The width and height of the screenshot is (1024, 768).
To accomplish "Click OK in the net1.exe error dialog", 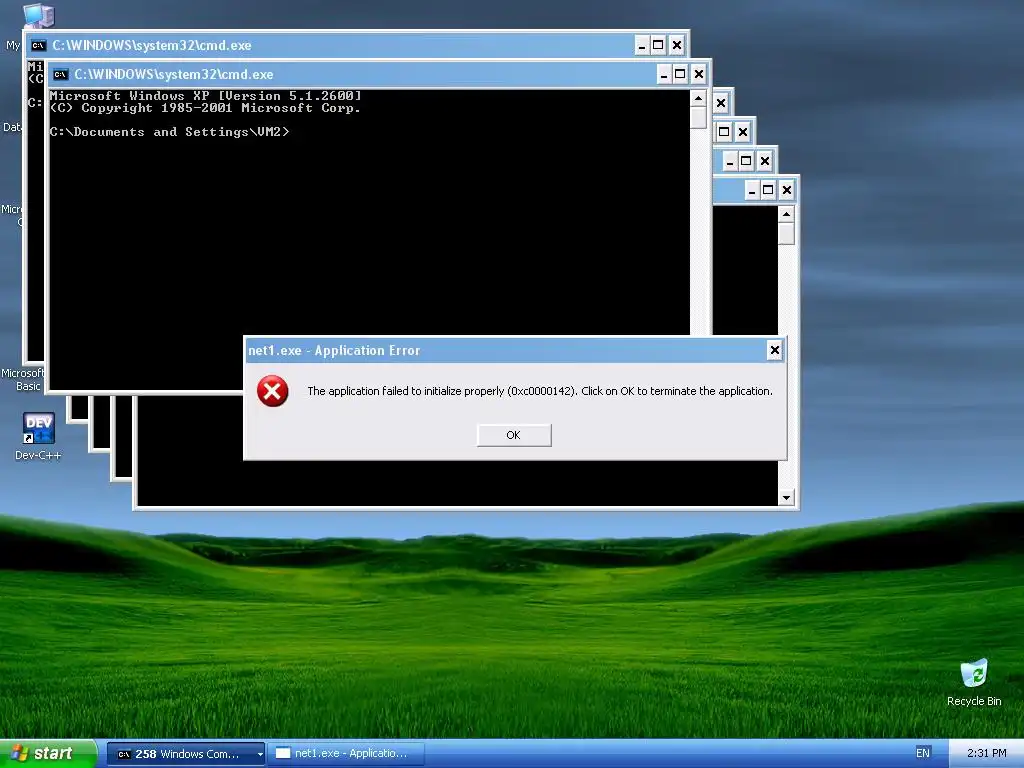I will click(x=514, y=435).
